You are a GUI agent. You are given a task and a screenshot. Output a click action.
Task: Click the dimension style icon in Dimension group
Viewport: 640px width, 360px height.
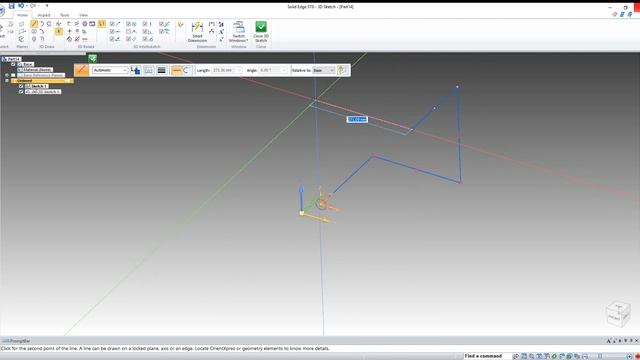tap(221, 24)
